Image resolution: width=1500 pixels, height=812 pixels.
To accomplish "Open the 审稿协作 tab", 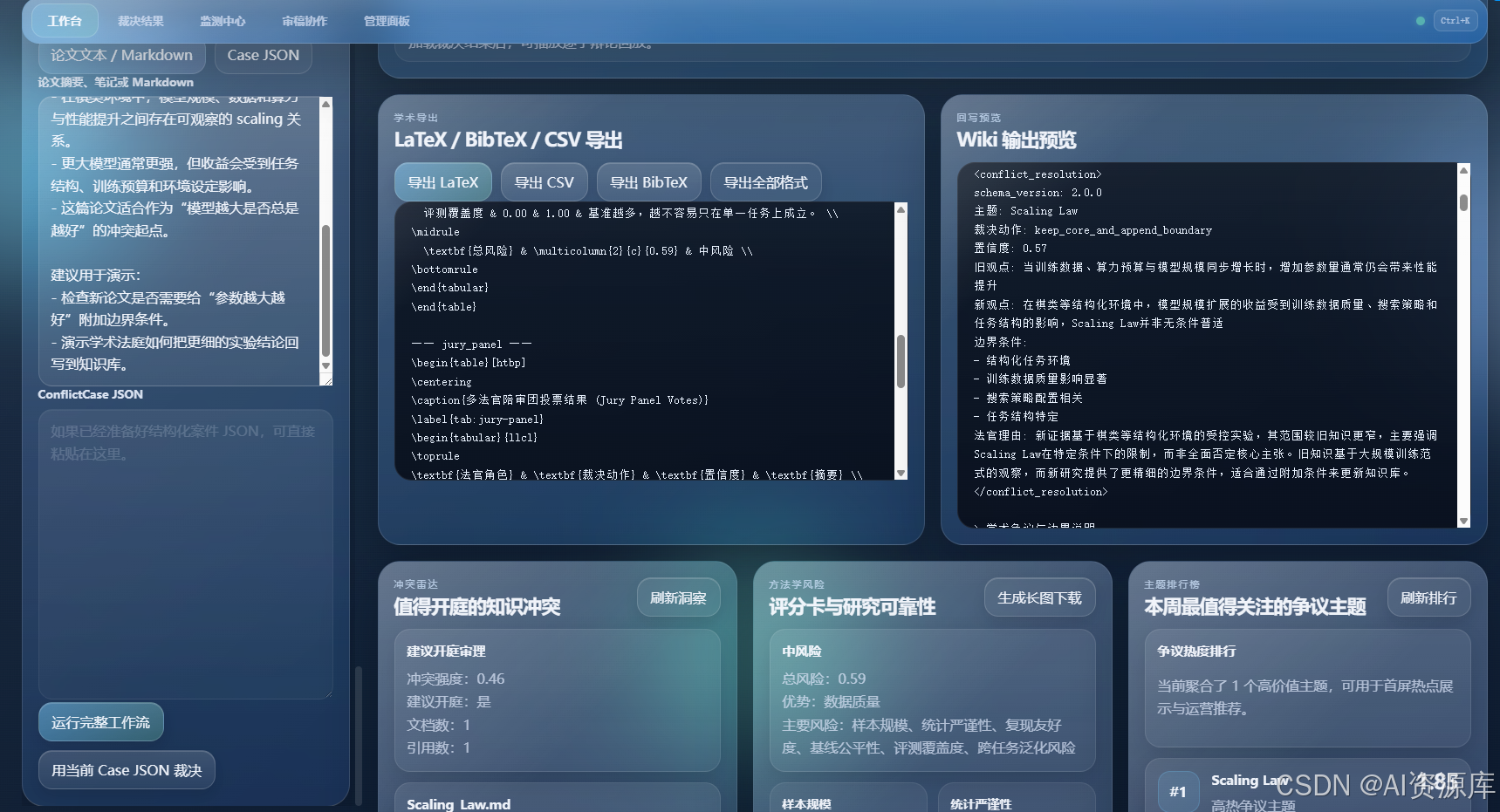I will pyautogui.click(x=305, y=21).
